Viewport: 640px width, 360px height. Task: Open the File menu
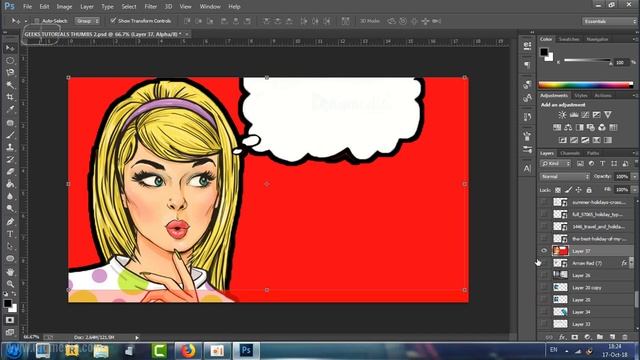pos(27,7)
